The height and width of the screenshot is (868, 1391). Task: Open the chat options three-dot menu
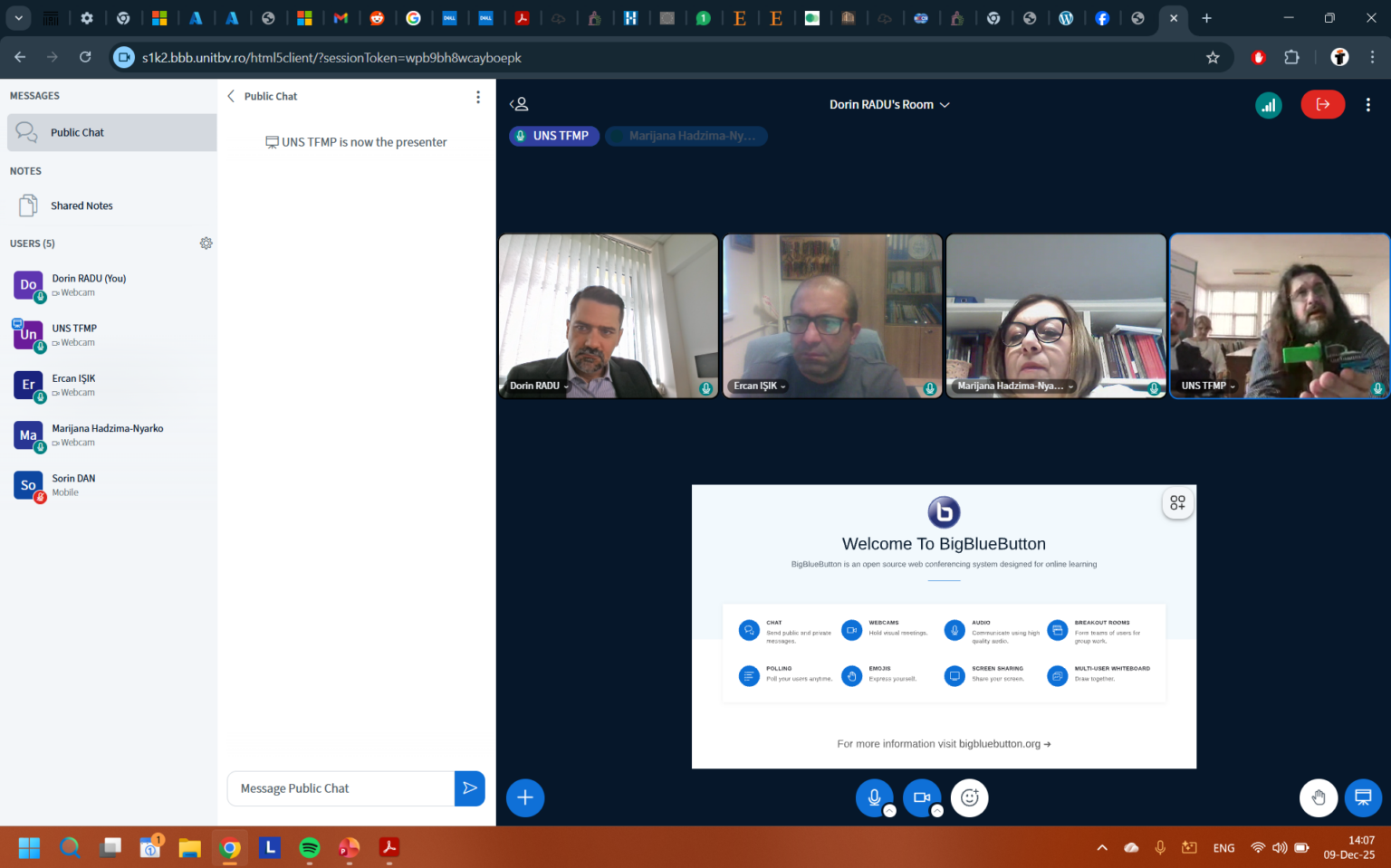[x=478, y=97]
